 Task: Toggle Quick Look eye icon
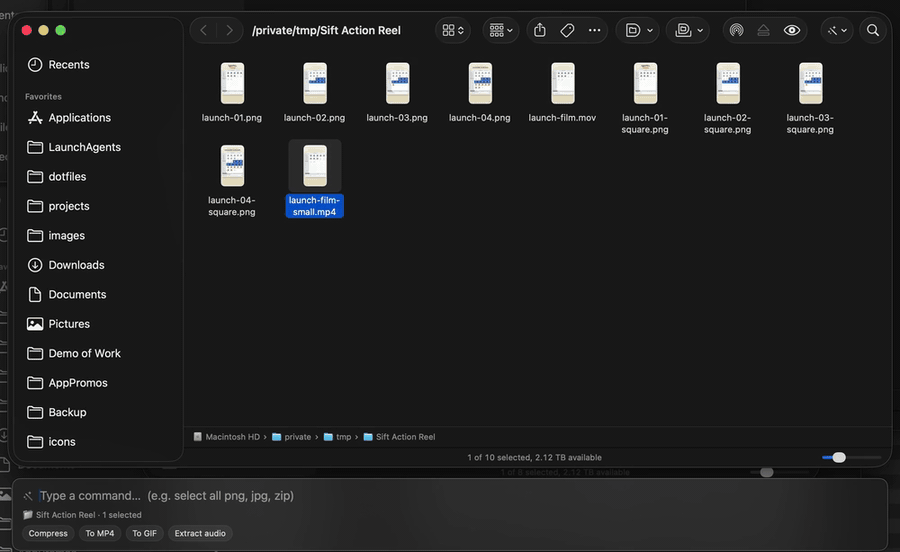tap(792, 30)
